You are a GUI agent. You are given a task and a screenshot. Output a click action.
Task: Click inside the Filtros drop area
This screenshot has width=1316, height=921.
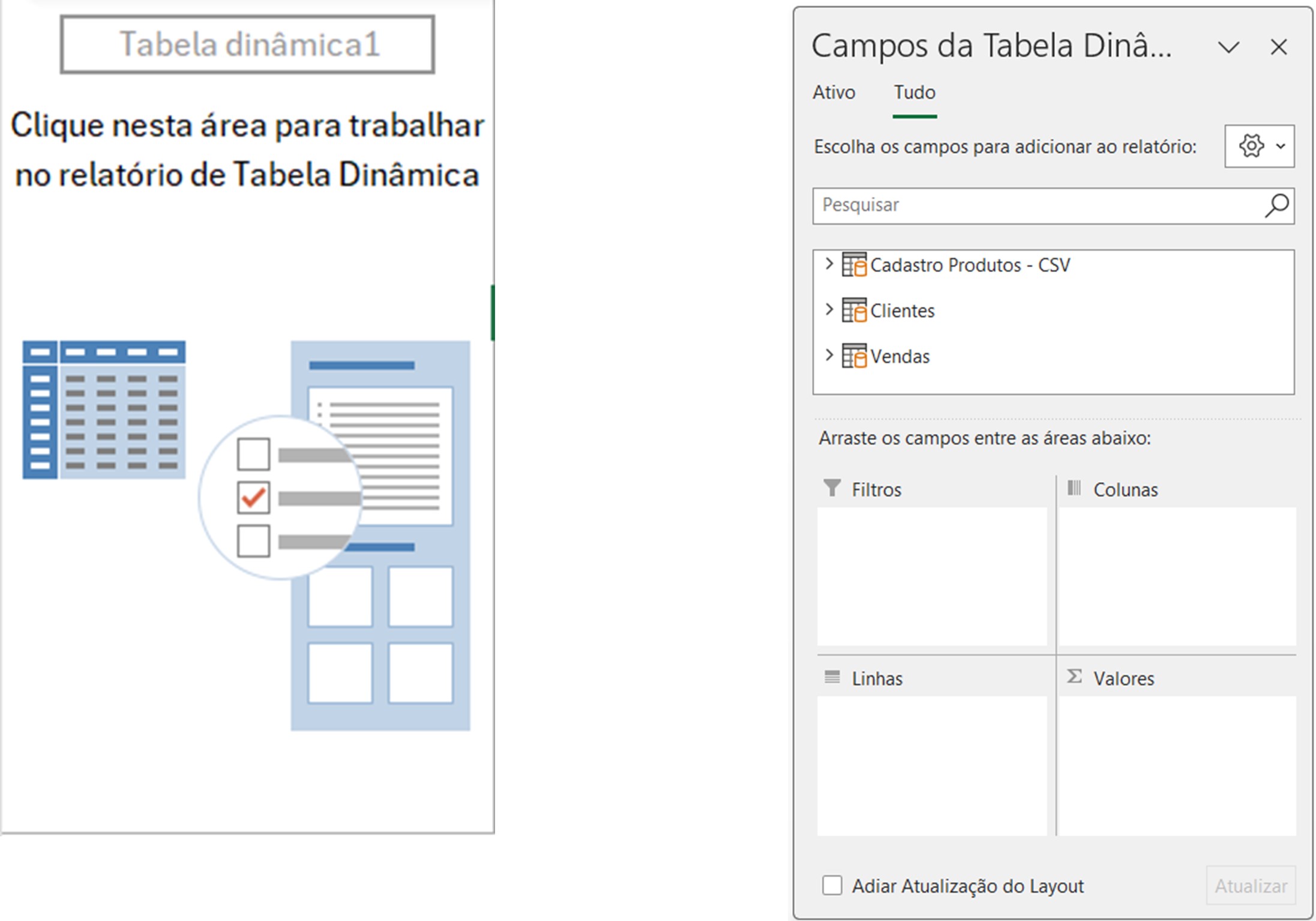pos(932,576)
